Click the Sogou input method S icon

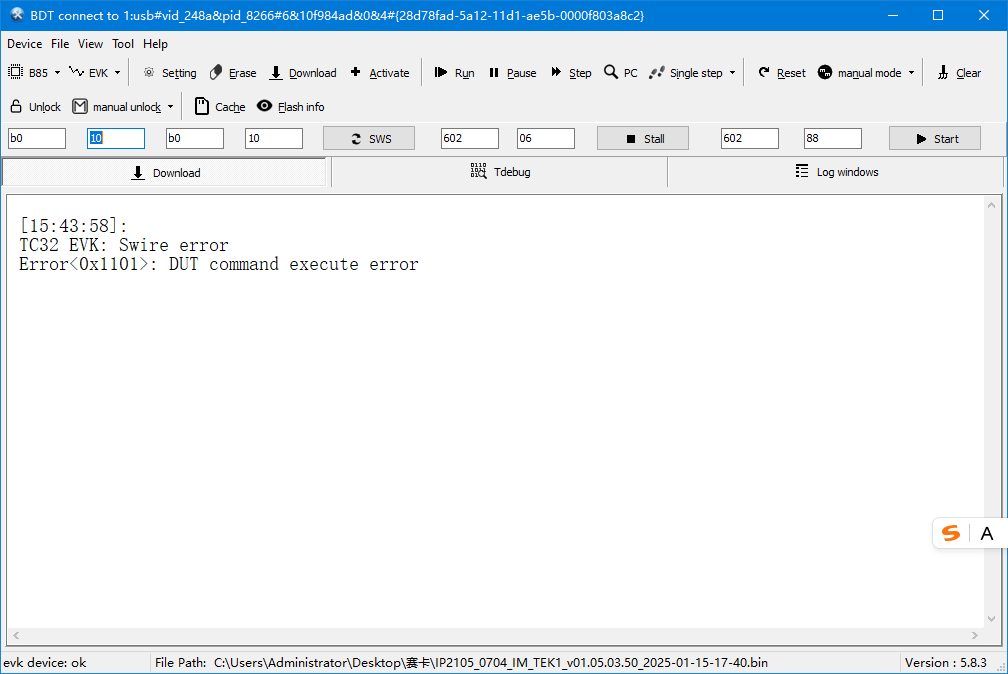point(951,533)
